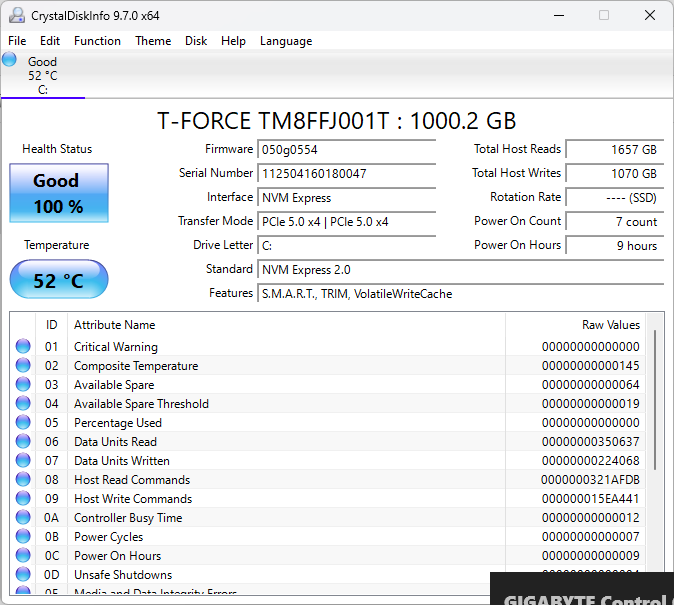Click the ID cell 0A
The height and width of the screenshot is (605, 674).
tap(51, 518)
